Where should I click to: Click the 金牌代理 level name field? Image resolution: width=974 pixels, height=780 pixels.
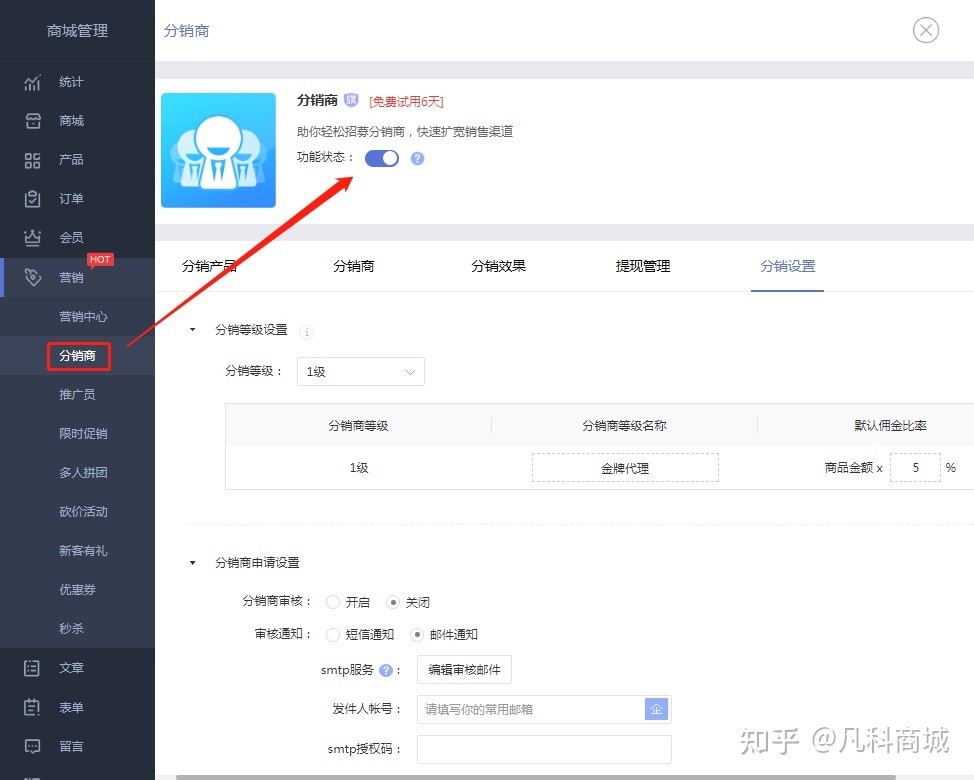point(625,468)
